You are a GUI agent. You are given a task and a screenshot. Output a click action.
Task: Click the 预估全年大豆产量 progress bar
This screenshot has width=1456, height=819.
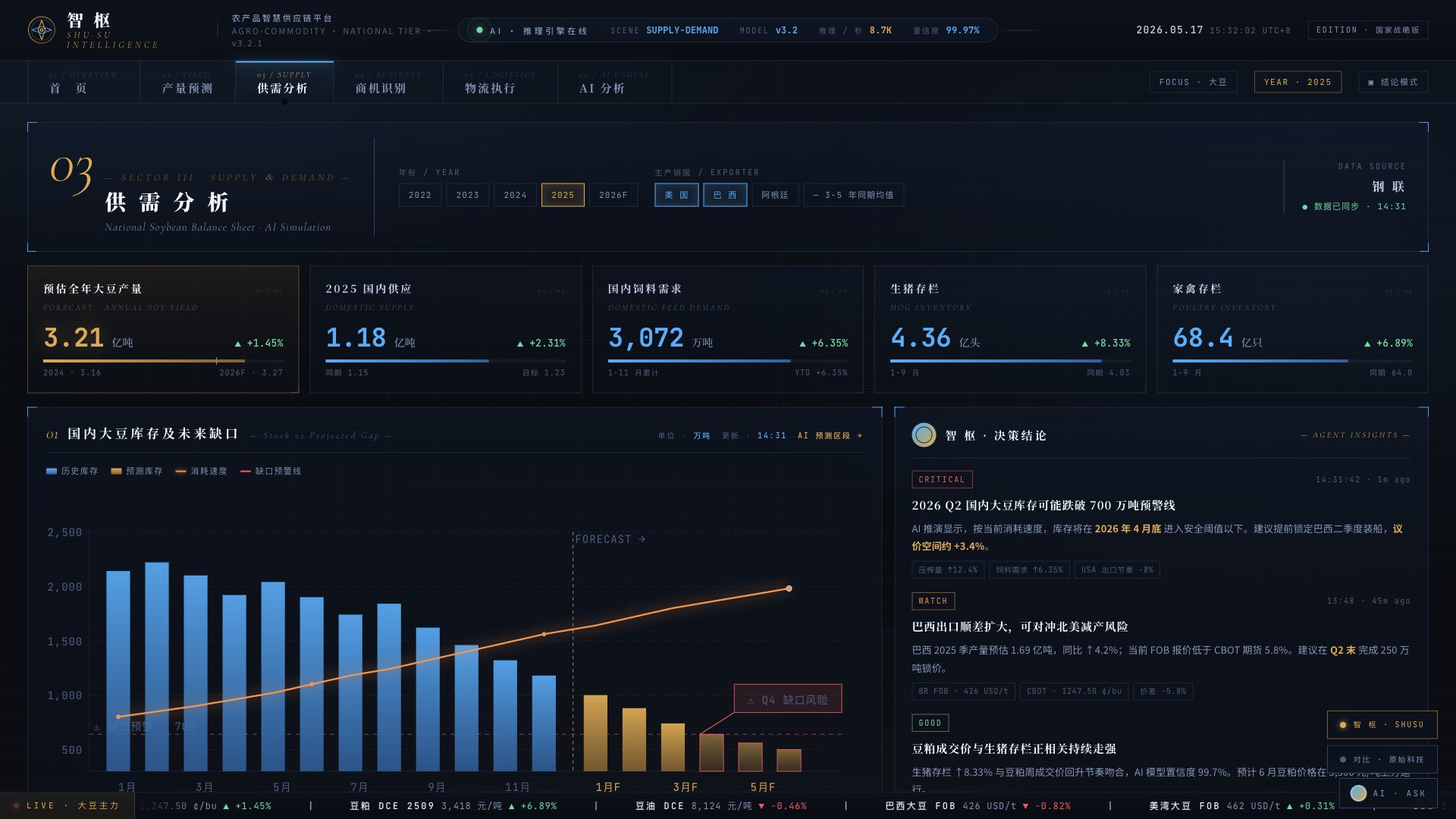[x=163, y=361]
